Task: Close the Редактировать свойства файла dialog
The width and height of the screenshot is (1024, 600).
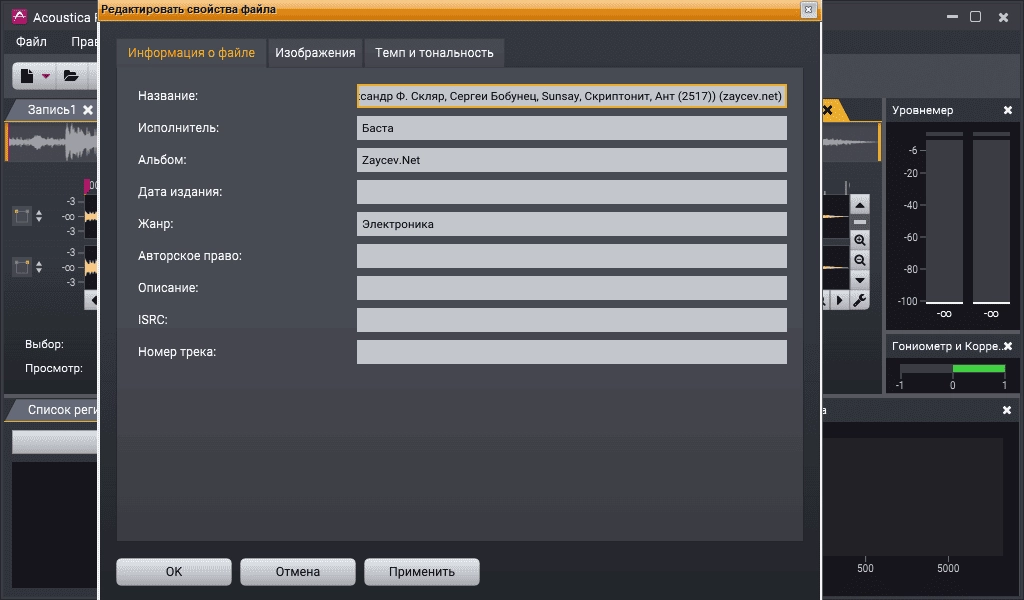Action: (x=808, y=9)
